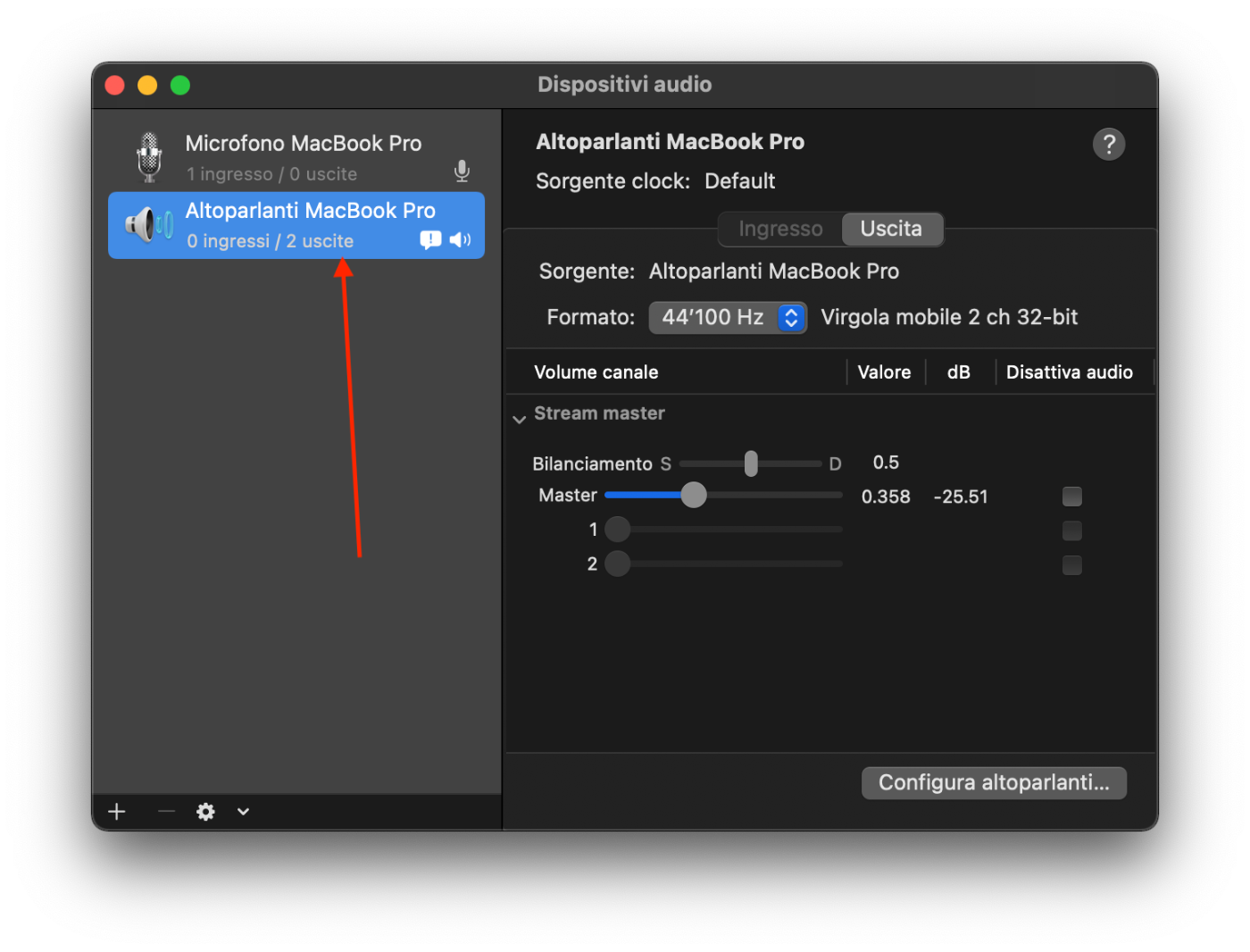Close the Dispositivi audio window

(x=114, y=85)
